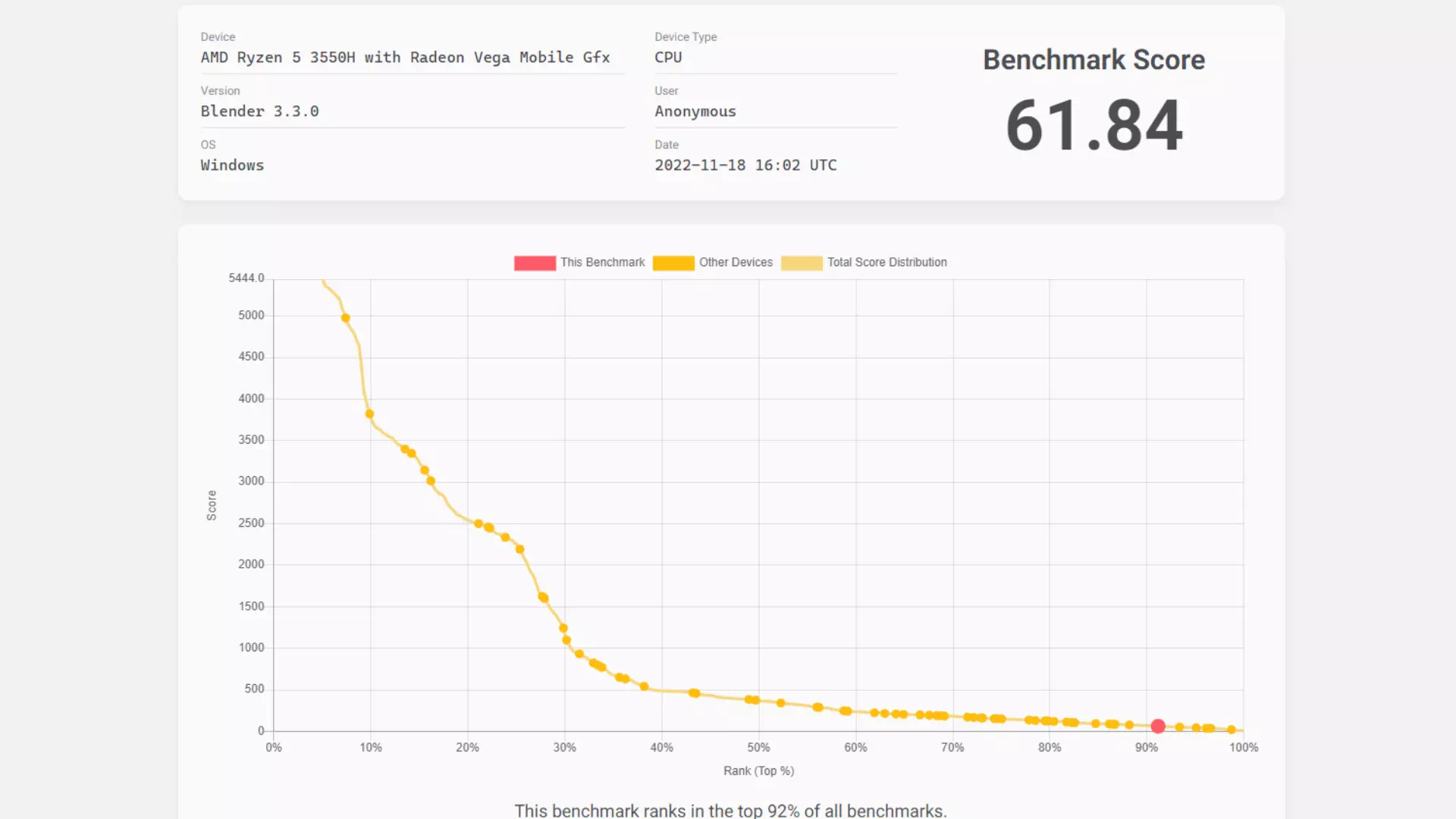Click the 'Anonymous' user label
Viewport: 1456px width, 819px height.
(x=695, y=111)
